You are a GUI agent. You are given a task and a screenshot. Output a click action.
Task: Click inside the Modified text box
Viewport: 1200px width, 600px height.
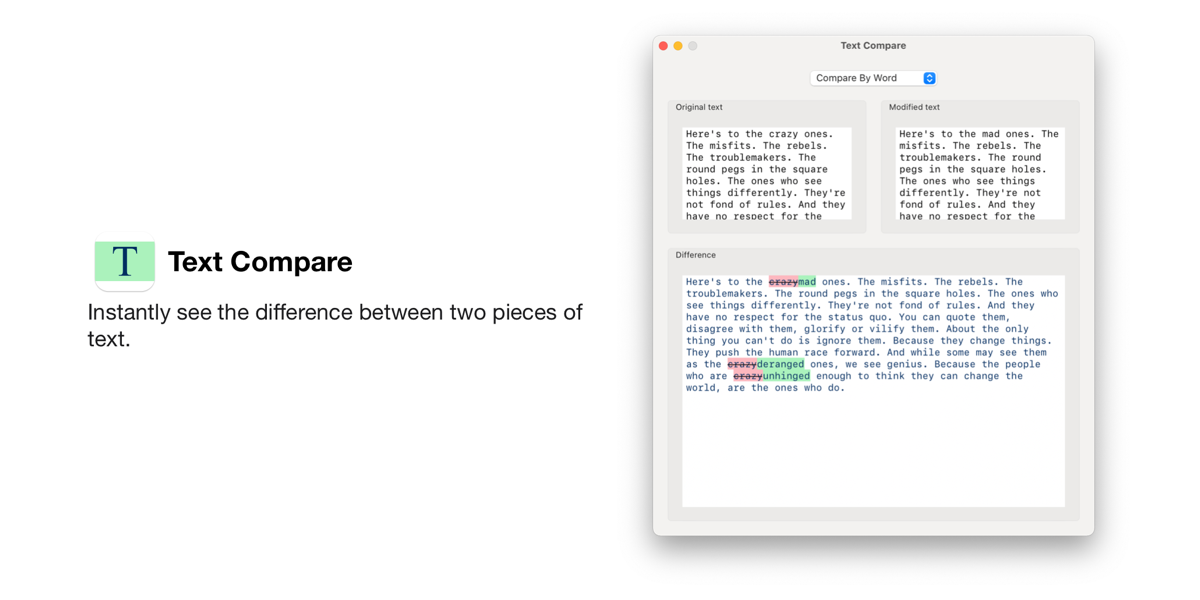(980, 174)
